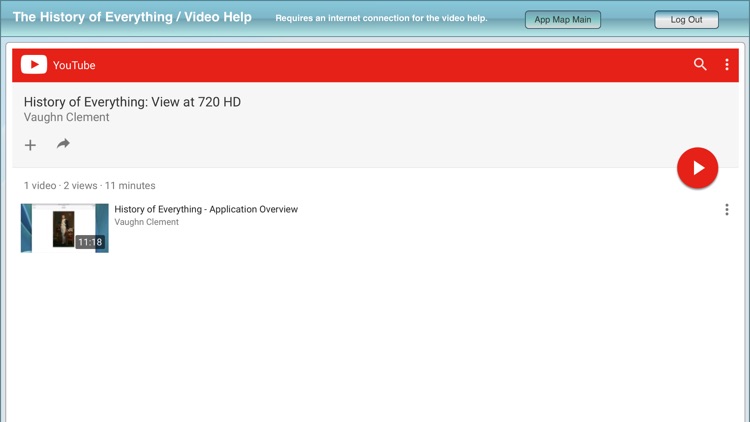This screenshot has width=750, height=422.
Task: Open Vaughn Clement link under the video title
Action: pos(146,222)
